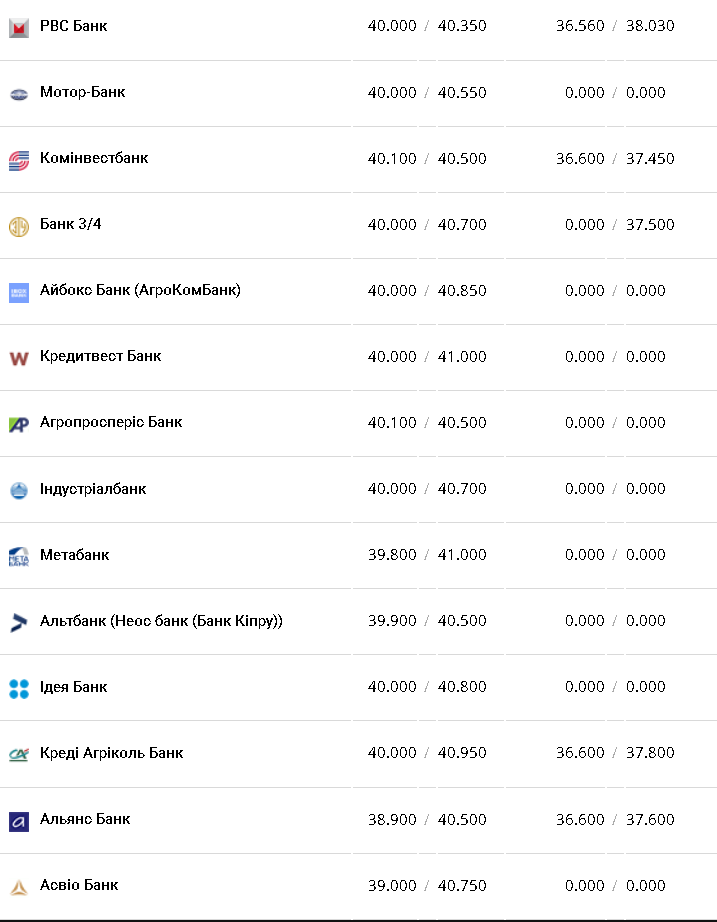Click the Комінвестбанк logo icon
Screen dimensions: 717x922
pos(18,160)
